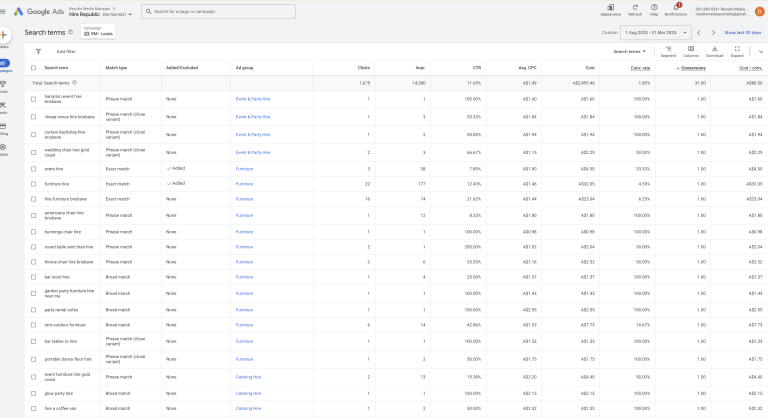Focus the Search for a page or campaign field
The image size is (768, 418).
coord(218,11)
